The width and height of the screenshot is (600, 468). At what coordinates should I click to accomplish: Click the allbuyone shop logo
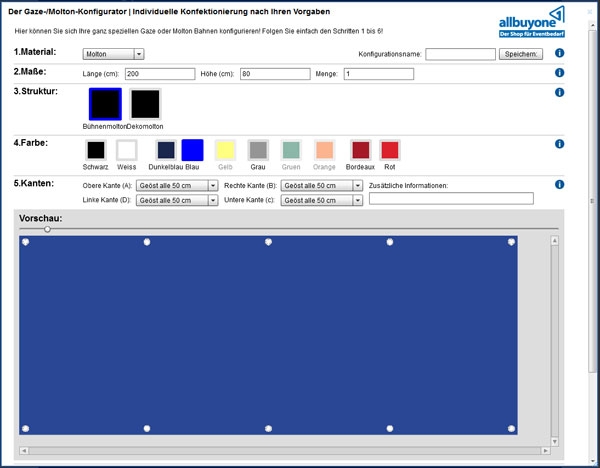click(x=532, y=22)
